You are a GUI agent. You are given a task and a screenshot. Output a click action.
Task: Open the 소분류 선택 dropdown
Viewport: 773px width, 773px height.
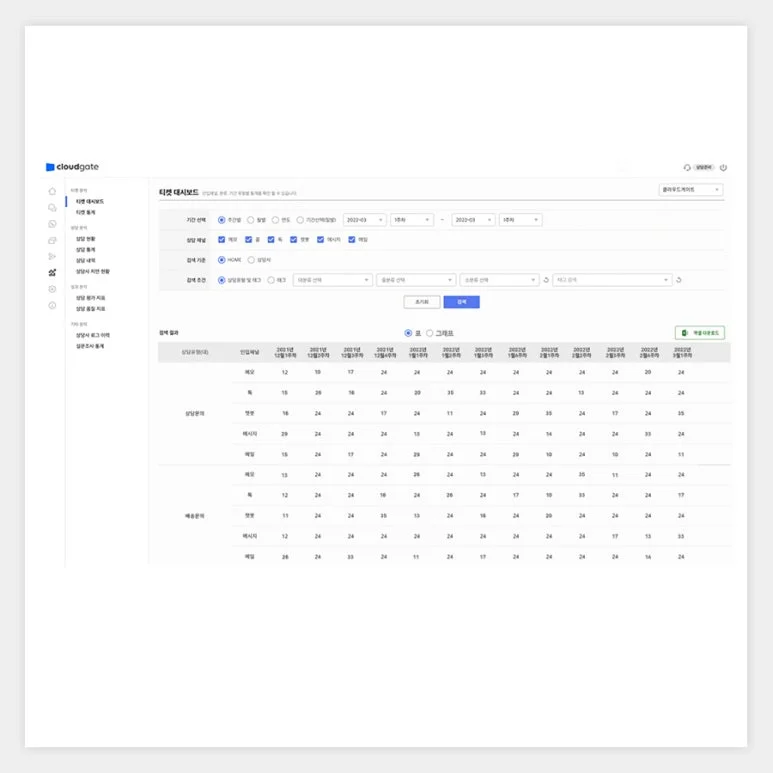click(499, 280)
